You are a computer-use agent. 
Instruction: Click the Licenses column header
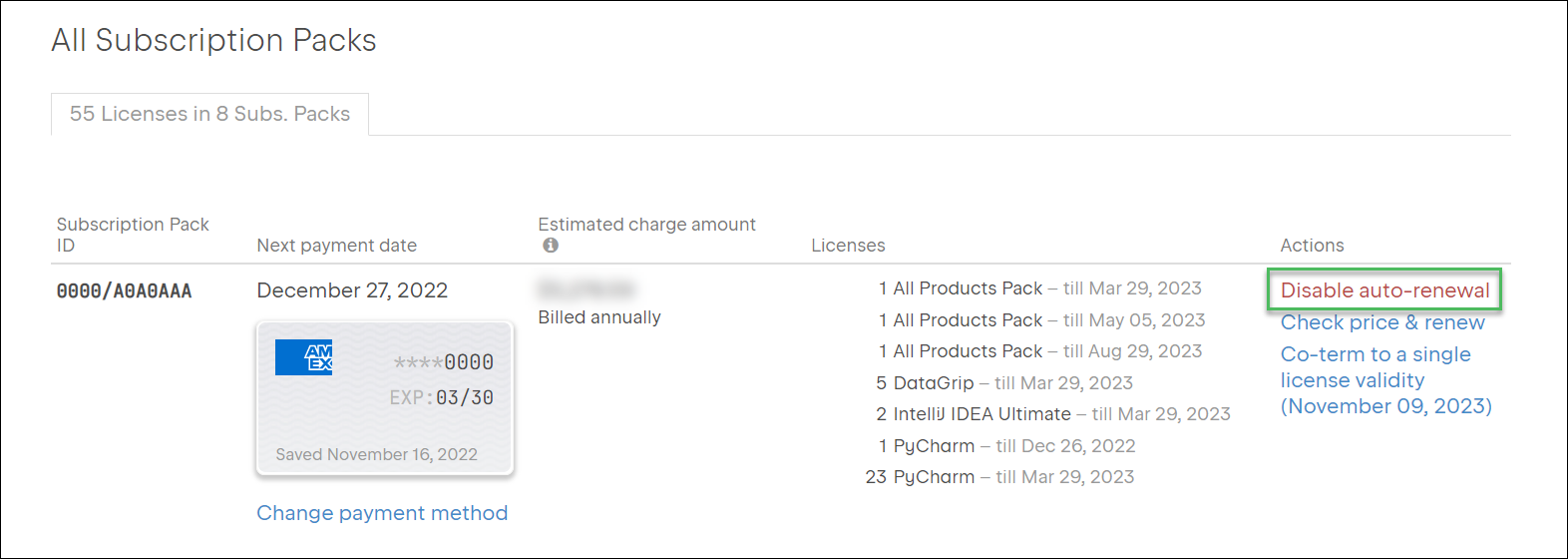click(848, 246)
